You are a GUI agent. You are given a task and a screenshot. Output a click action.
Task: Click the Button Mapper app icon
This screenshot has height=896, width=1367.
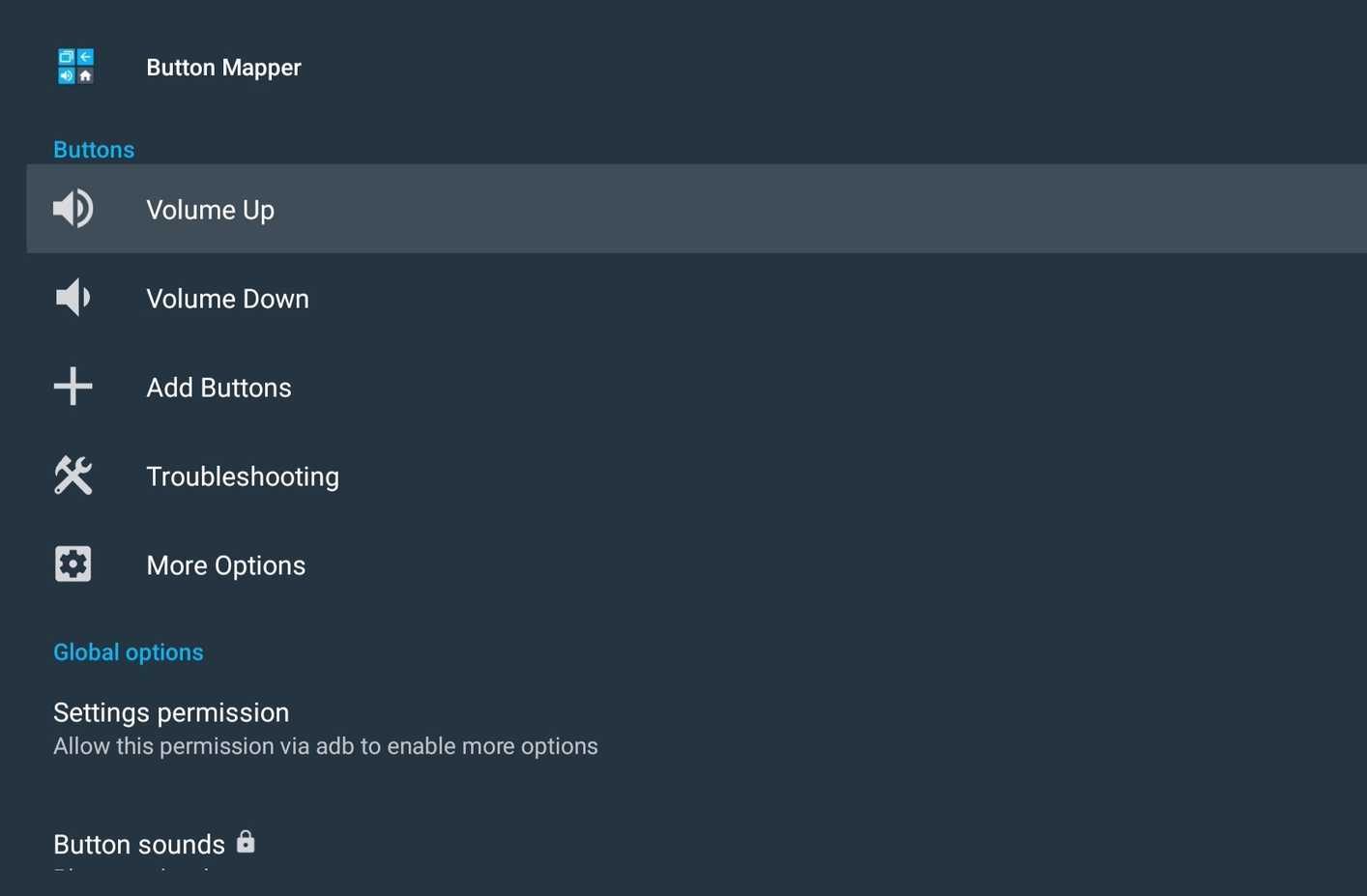point(75,67)
